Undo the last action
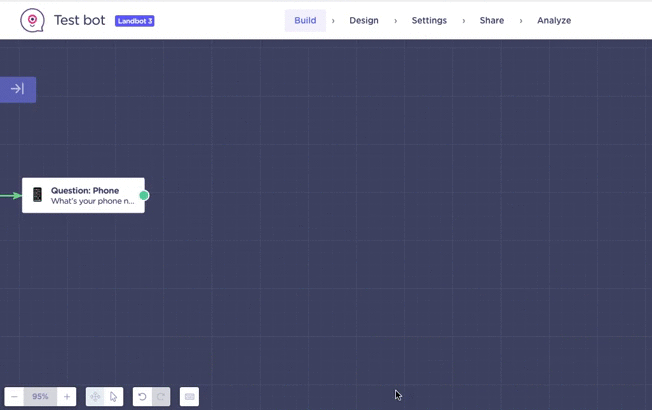The height and width of the screenshot is (410, 652). (x=142, y=397)
